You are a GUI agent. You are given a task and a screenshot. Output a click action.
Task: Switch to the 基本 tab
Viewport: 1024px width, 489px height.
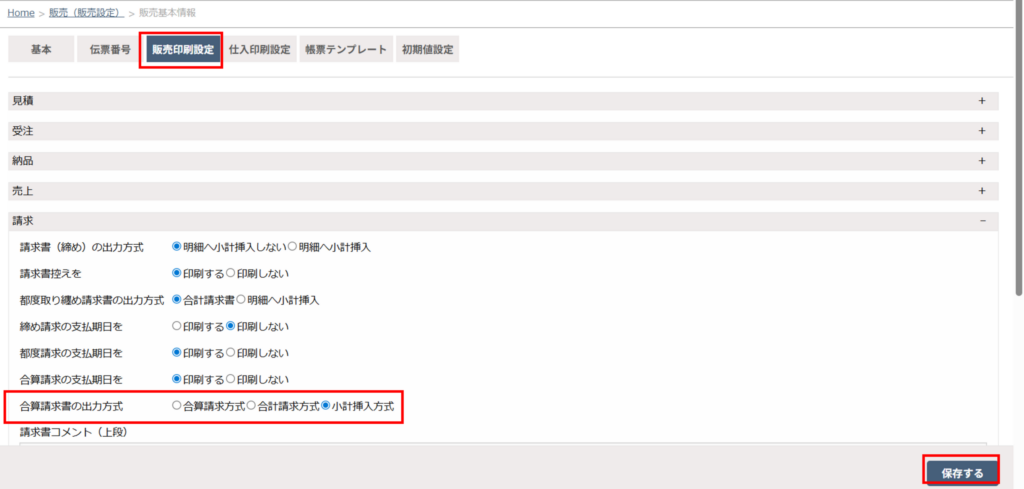tap(41, 50)
